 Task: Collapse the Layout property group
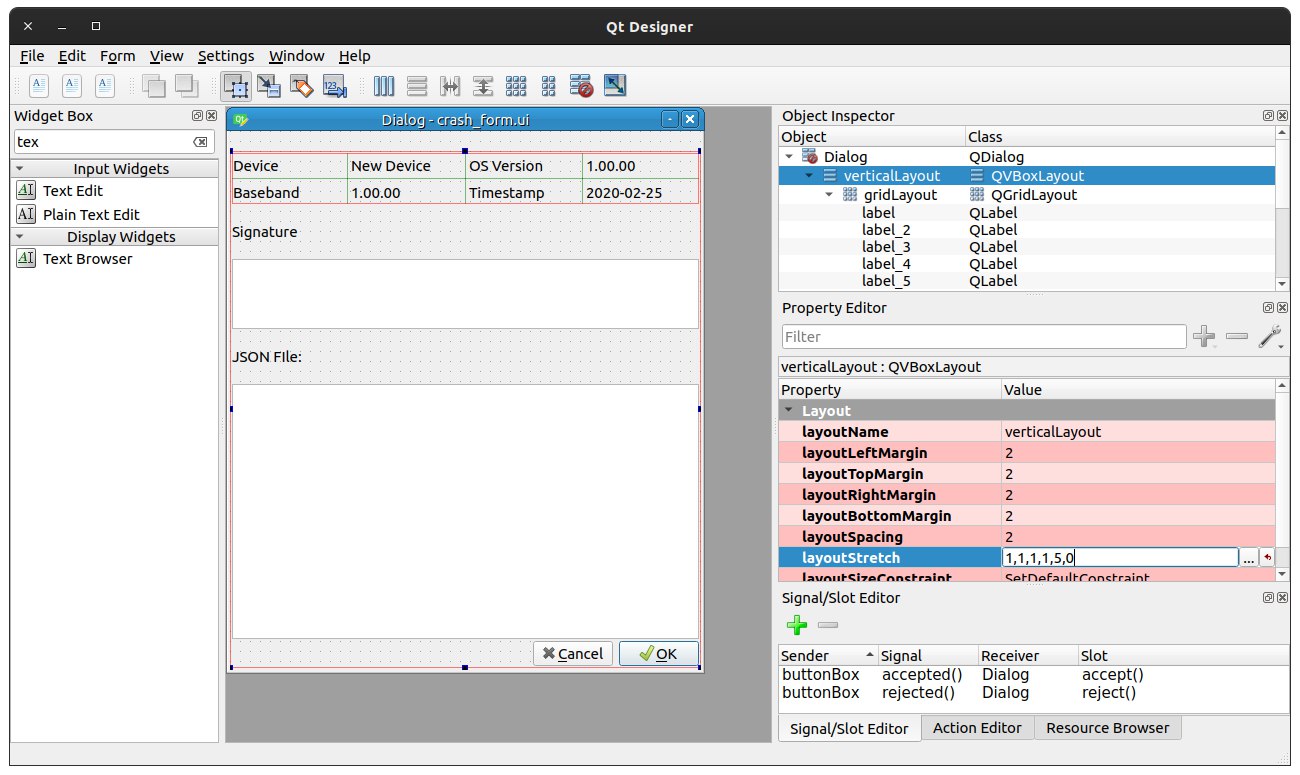789,411
